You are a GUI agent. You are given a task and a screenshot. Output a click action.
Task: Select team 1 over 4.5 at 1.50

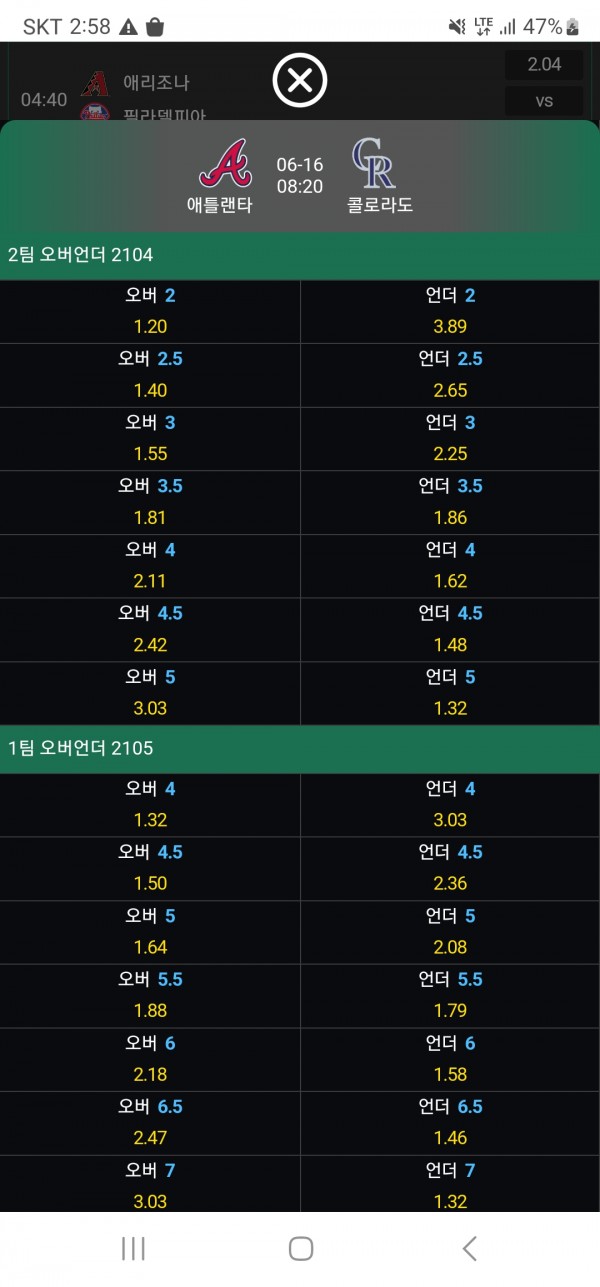[x=150, y=868]
